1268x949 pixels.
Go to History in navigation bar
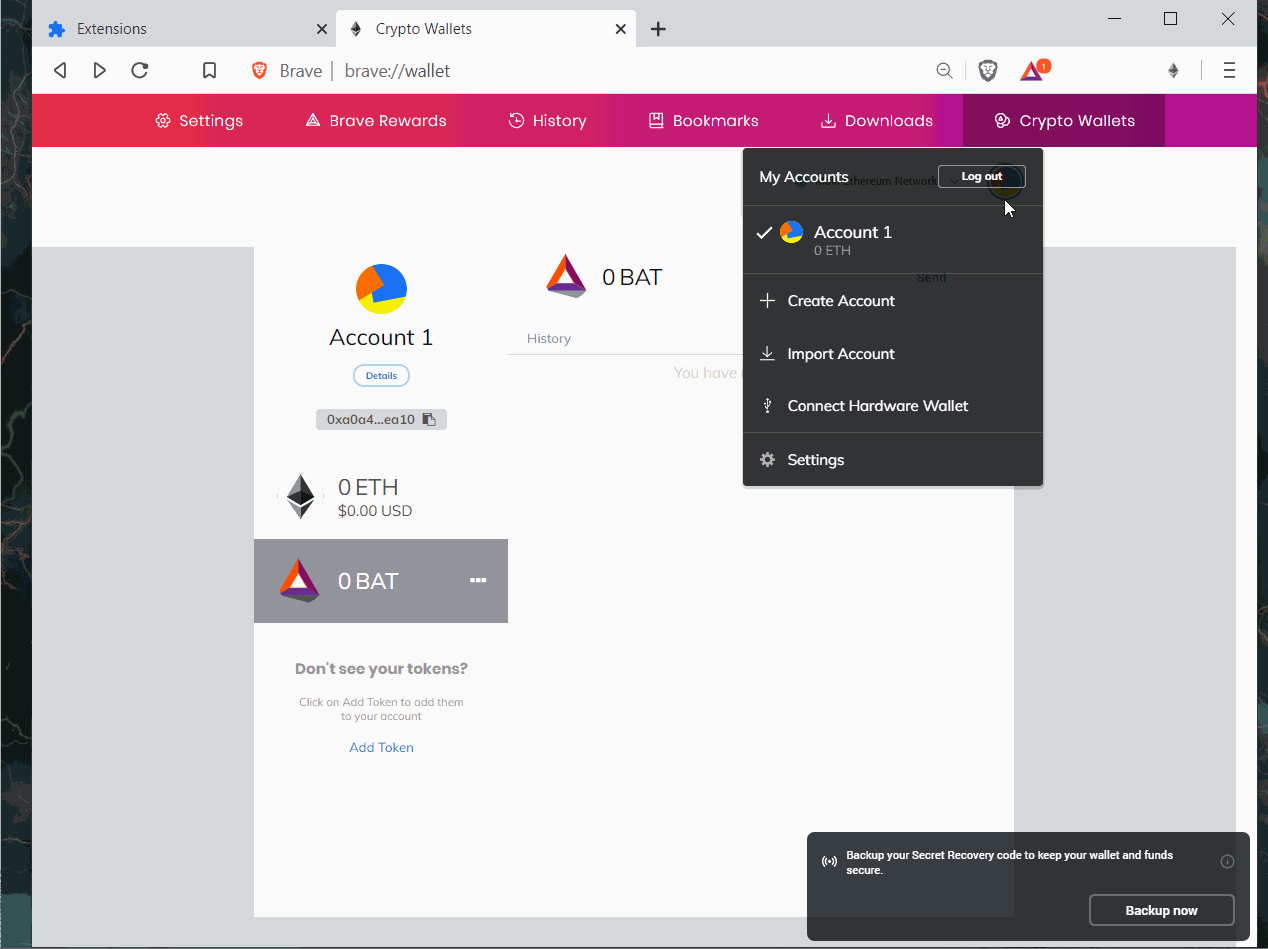coord(547,121)
